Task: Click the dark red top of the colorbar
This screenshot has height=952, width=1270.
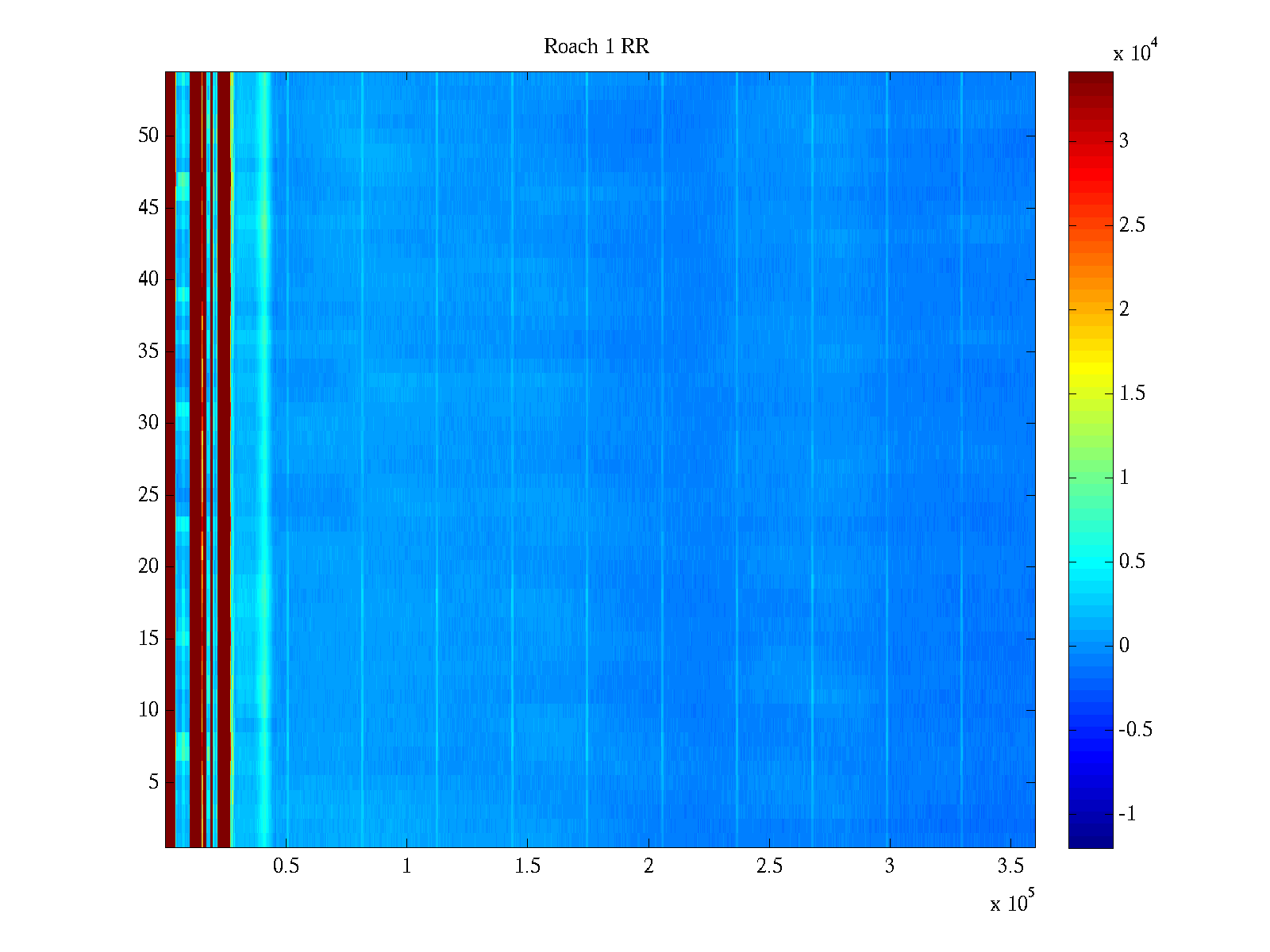Action: (x=1090, y=83)
